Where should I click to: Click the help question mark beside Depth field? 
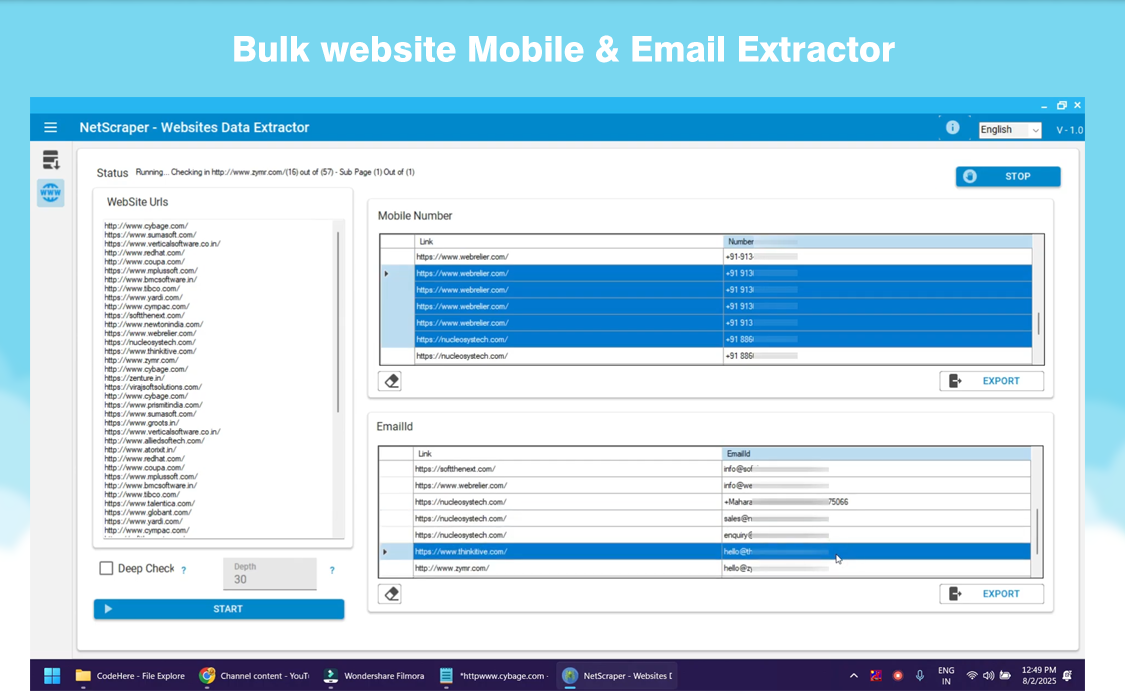331,570
